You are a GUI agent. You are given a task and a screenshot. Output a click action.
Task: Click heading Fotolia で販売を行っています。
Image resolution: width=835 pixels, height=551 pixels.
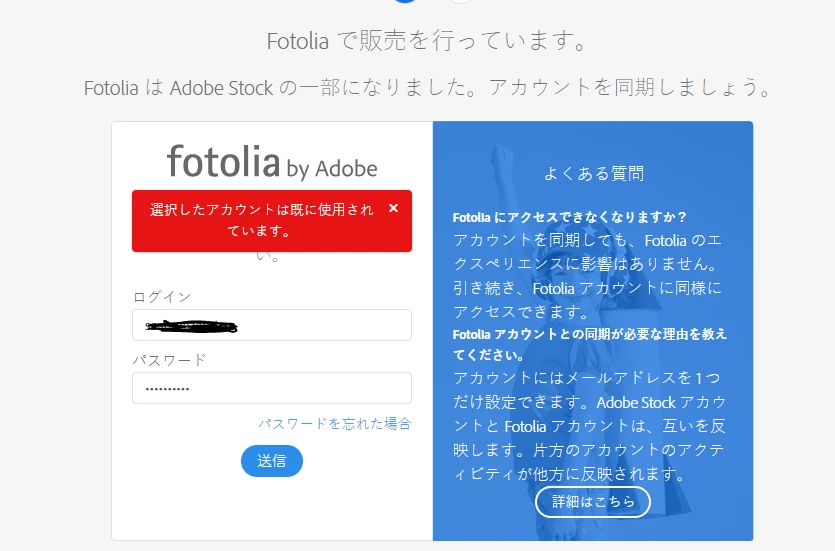pyautogui.click(x=427, y=41)
